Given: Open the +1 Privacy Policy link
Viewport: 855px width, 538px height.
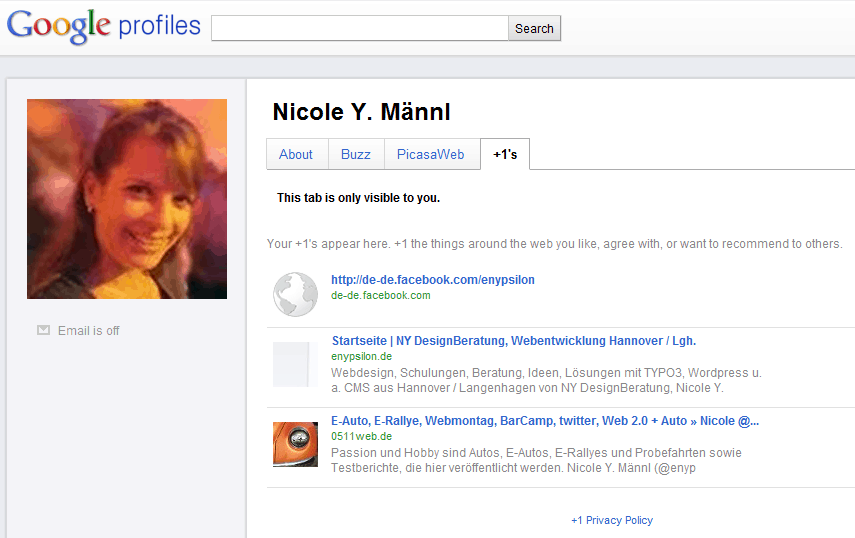Looking at the screenshot, I should (611, 520).
